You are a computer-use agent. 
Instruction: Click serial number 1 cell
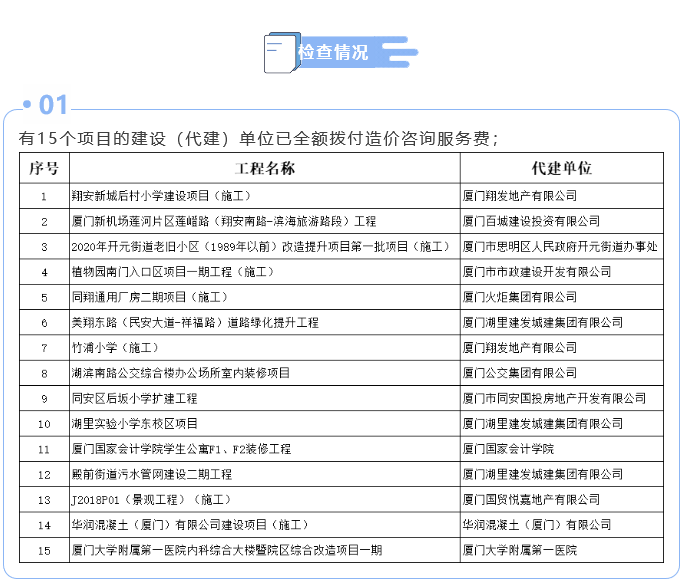click(44, 196)
